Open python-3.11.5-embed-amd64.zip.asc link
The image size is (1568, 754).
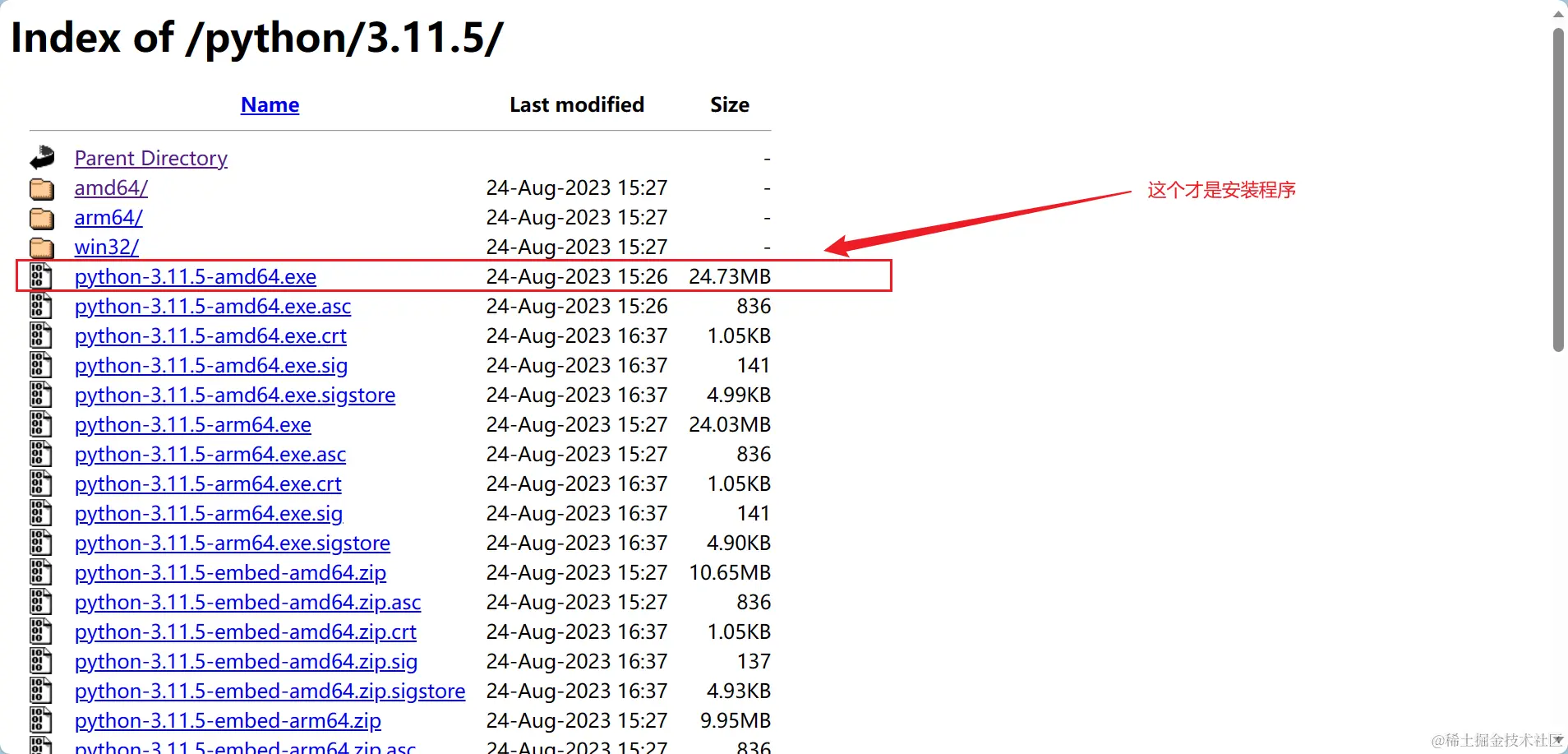click(x=247, y=602)
